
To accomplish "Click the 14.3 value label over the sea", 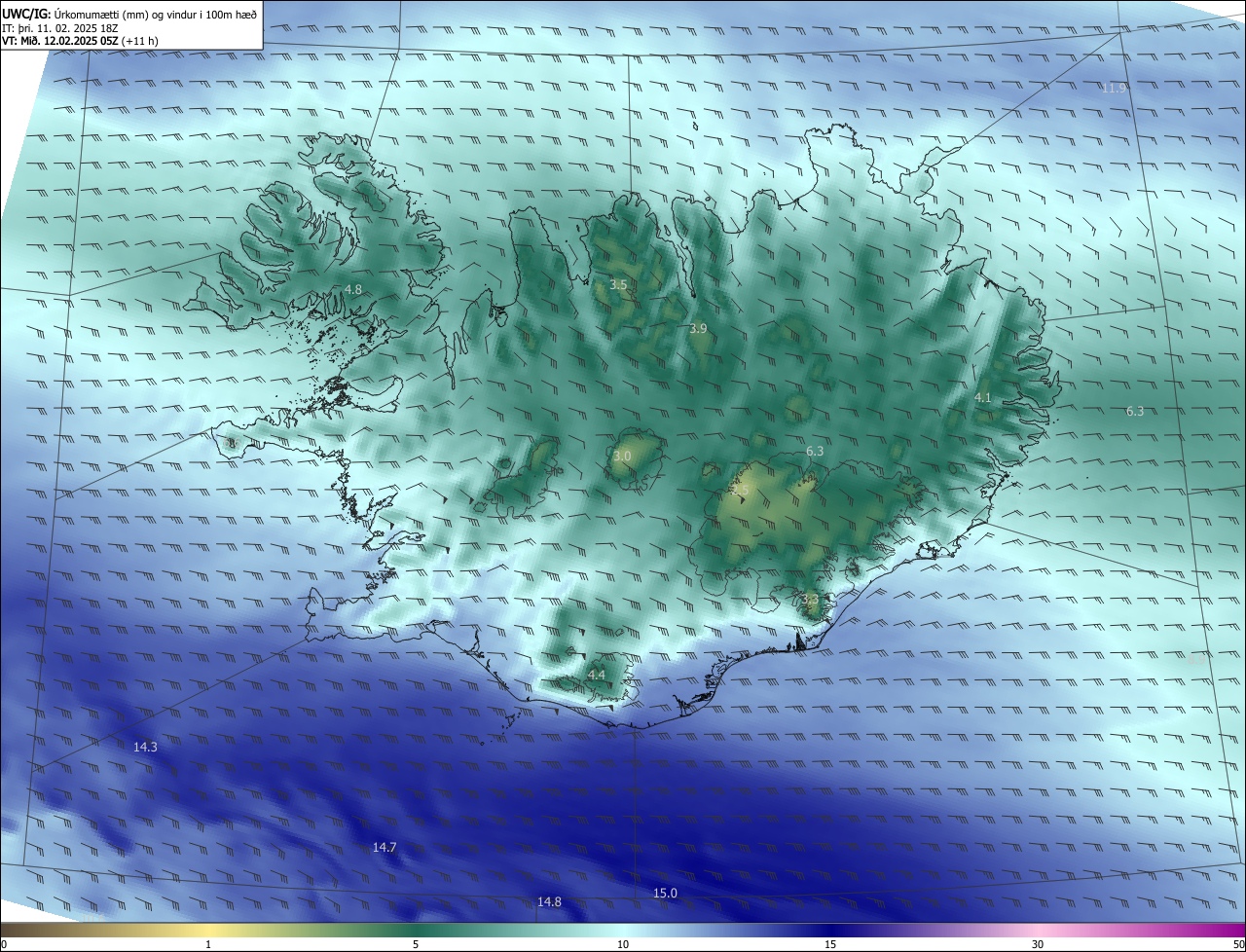I will click(x=145, y=747).
